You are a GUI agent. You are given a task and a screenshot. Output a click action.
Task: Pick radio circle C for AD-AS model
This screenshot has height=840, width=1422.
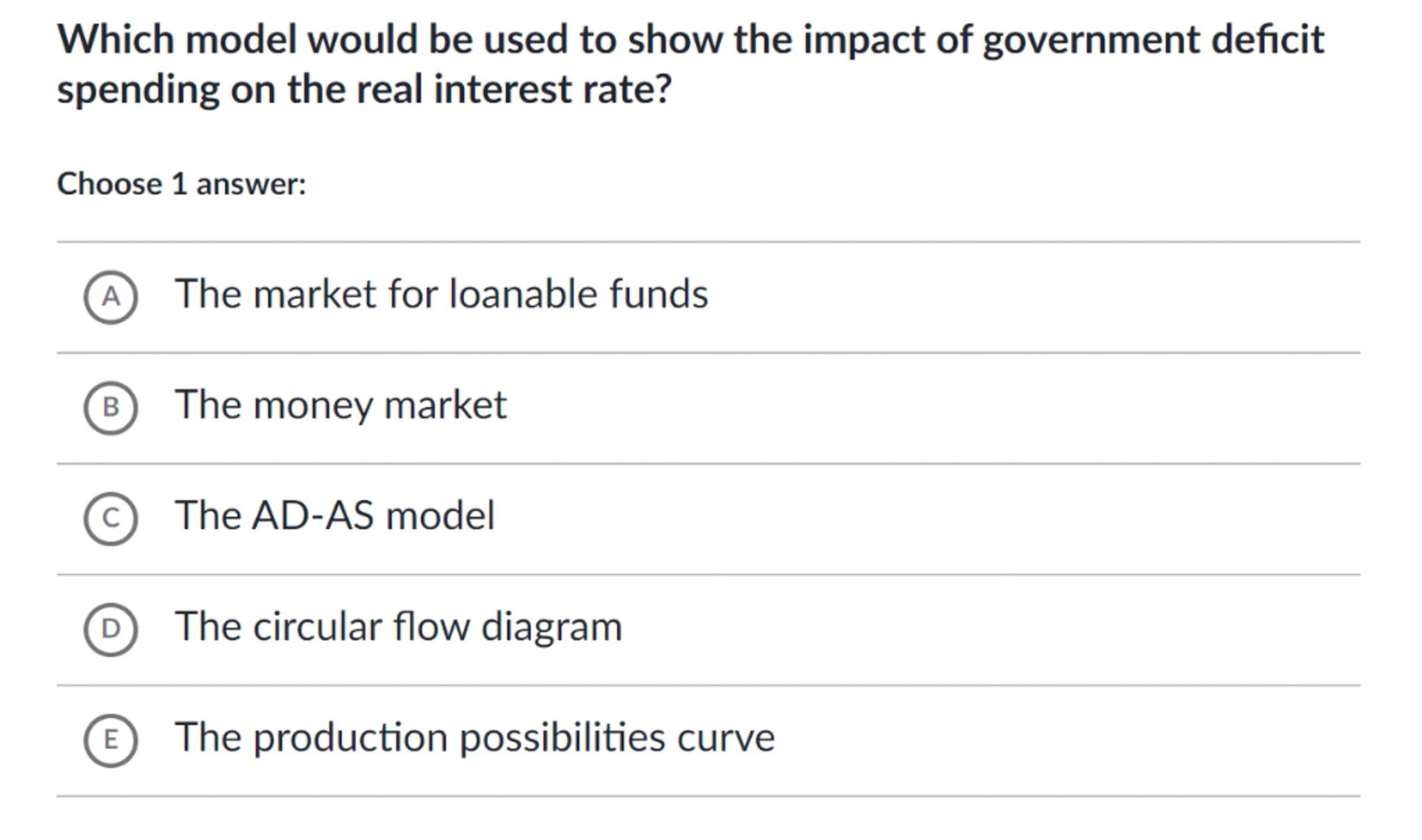(x=110, y=519)
